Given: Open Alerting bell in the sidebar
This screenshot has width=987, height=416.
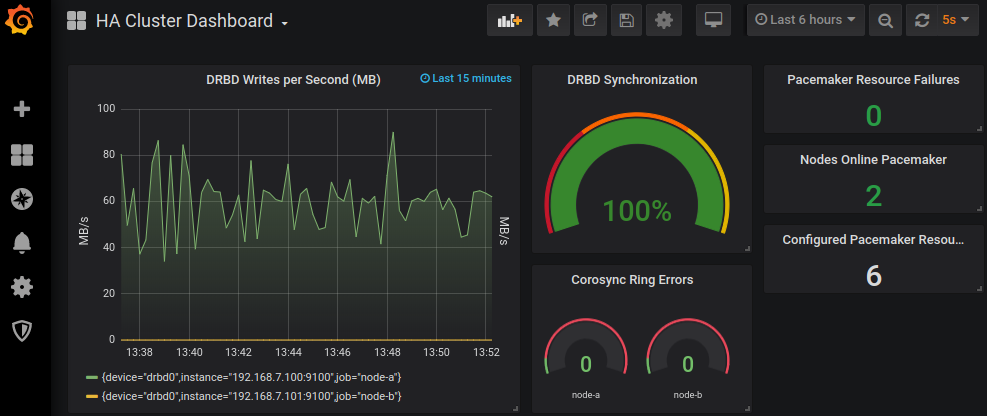Looking at the screenshot, I should pos(22,242).
